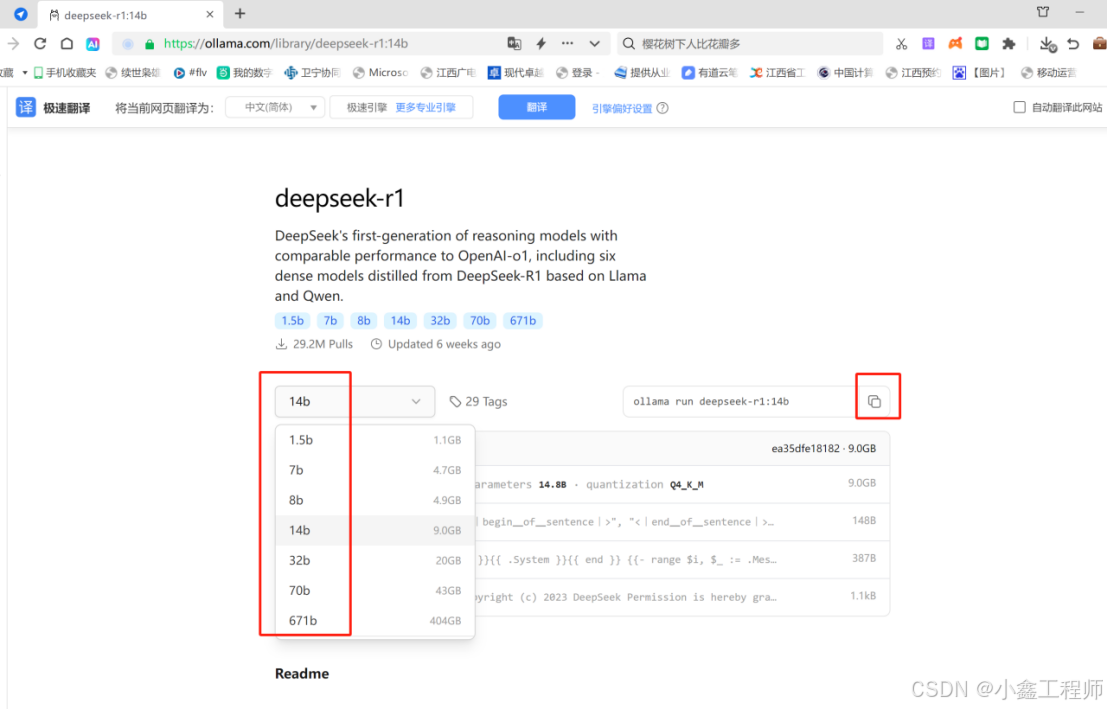The image size is (1107, 709).
Task: Reload the page with the refresh icon
Action: pos(40,44)
